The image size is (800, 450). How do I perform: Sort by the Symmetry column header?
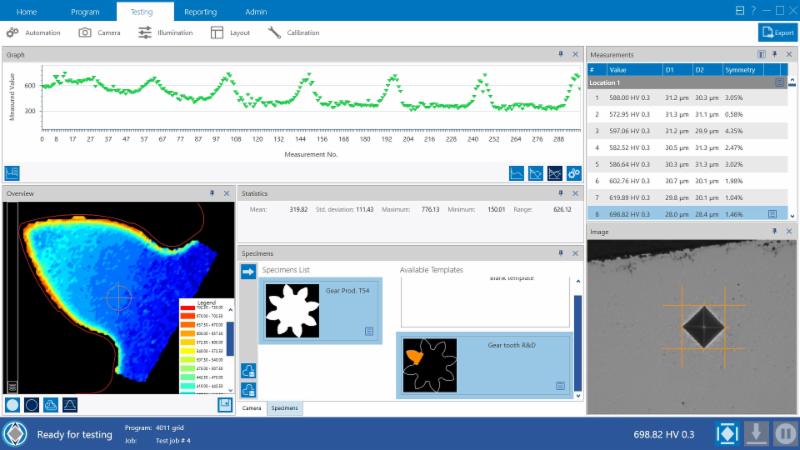click(x=742, y=70)
